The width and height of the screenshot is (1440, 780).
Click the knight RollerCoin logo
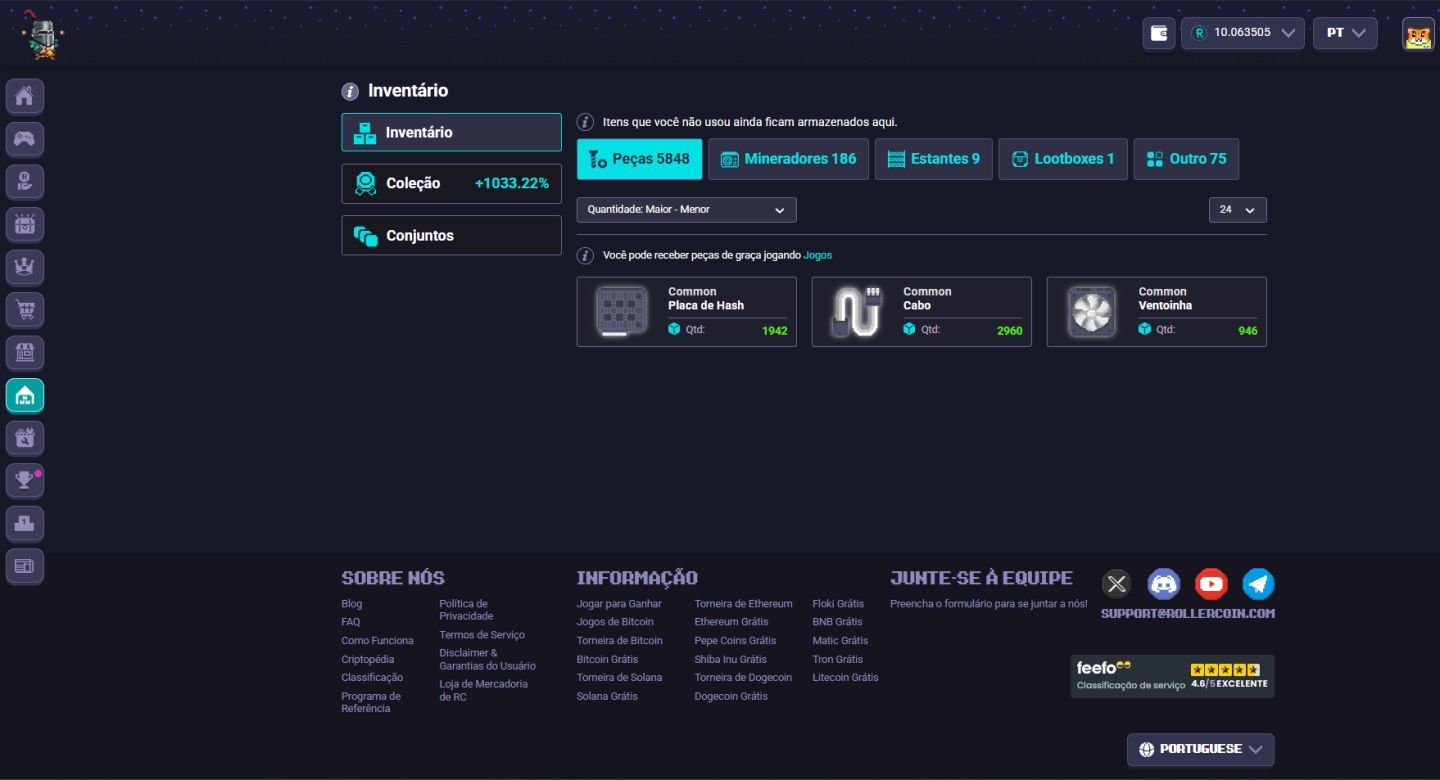tap(41, 37)
